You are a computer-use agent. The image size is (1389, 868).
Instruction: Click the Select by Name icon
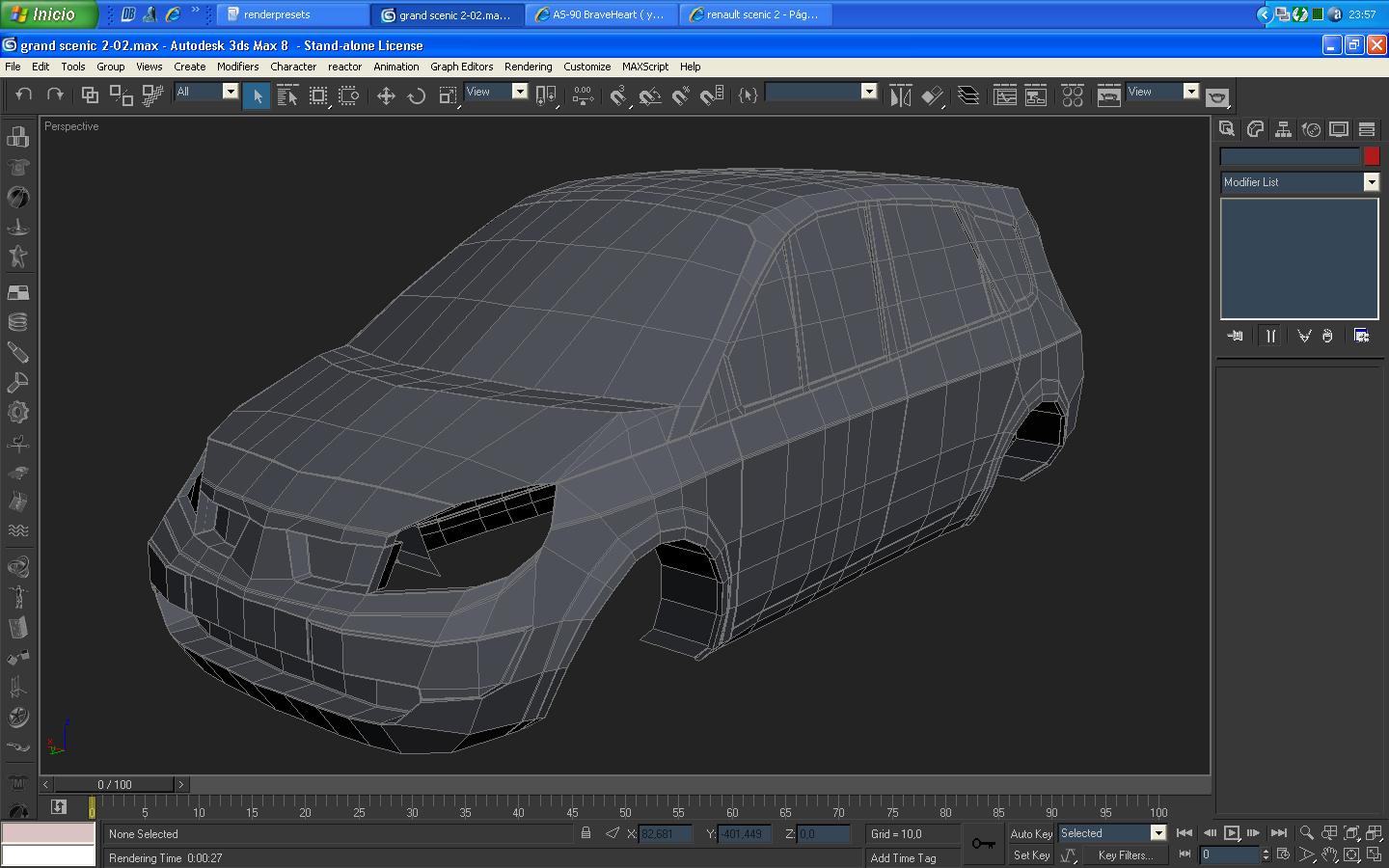[x=287, y=95]
